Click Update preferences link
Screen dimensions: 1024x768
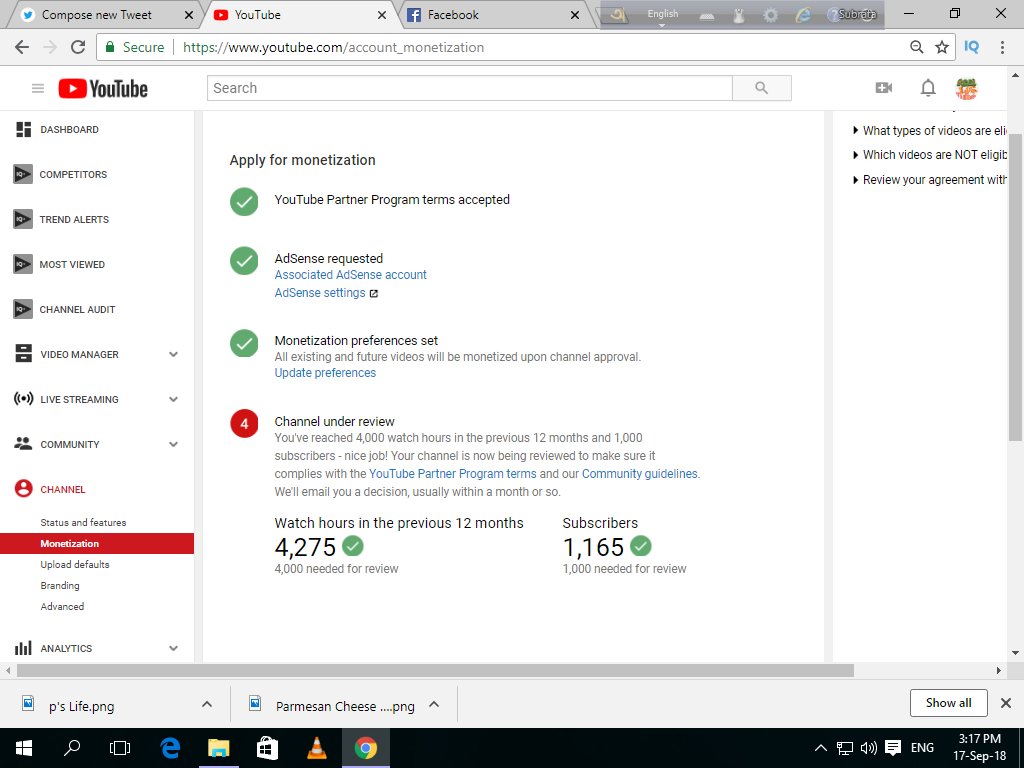pyautogui.click(x=325, y=373)
